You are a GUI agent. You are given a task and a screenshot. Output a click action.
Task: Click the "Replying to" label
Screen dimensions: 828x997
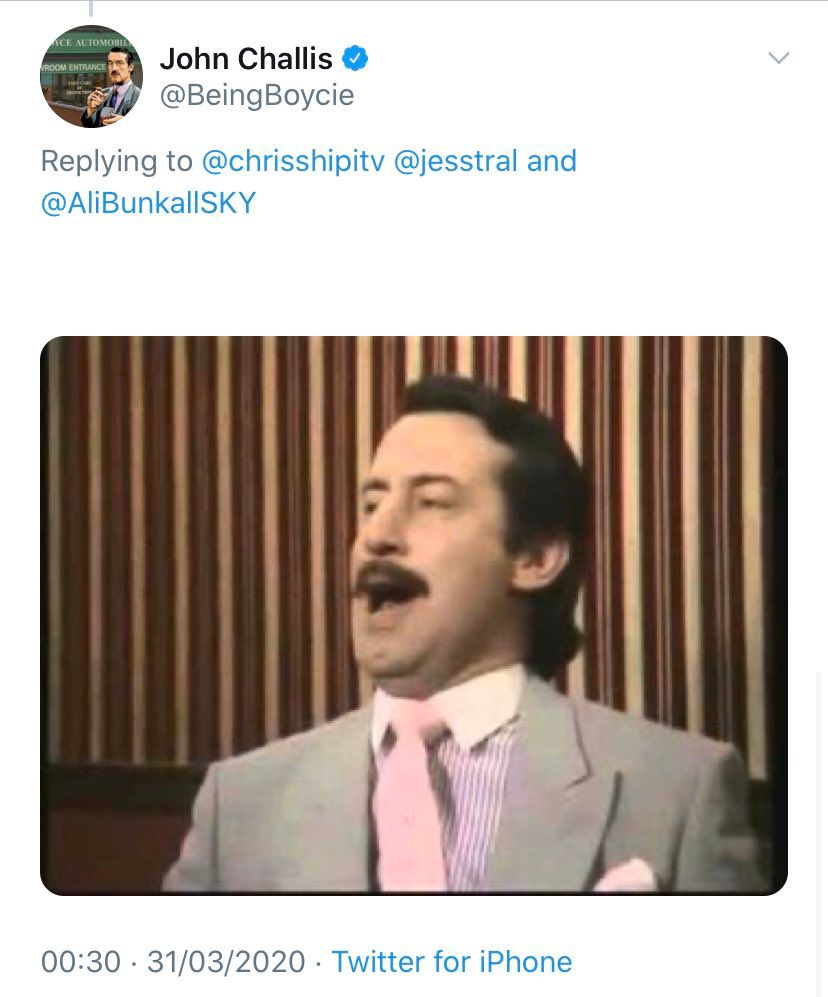tap(115, 161)
